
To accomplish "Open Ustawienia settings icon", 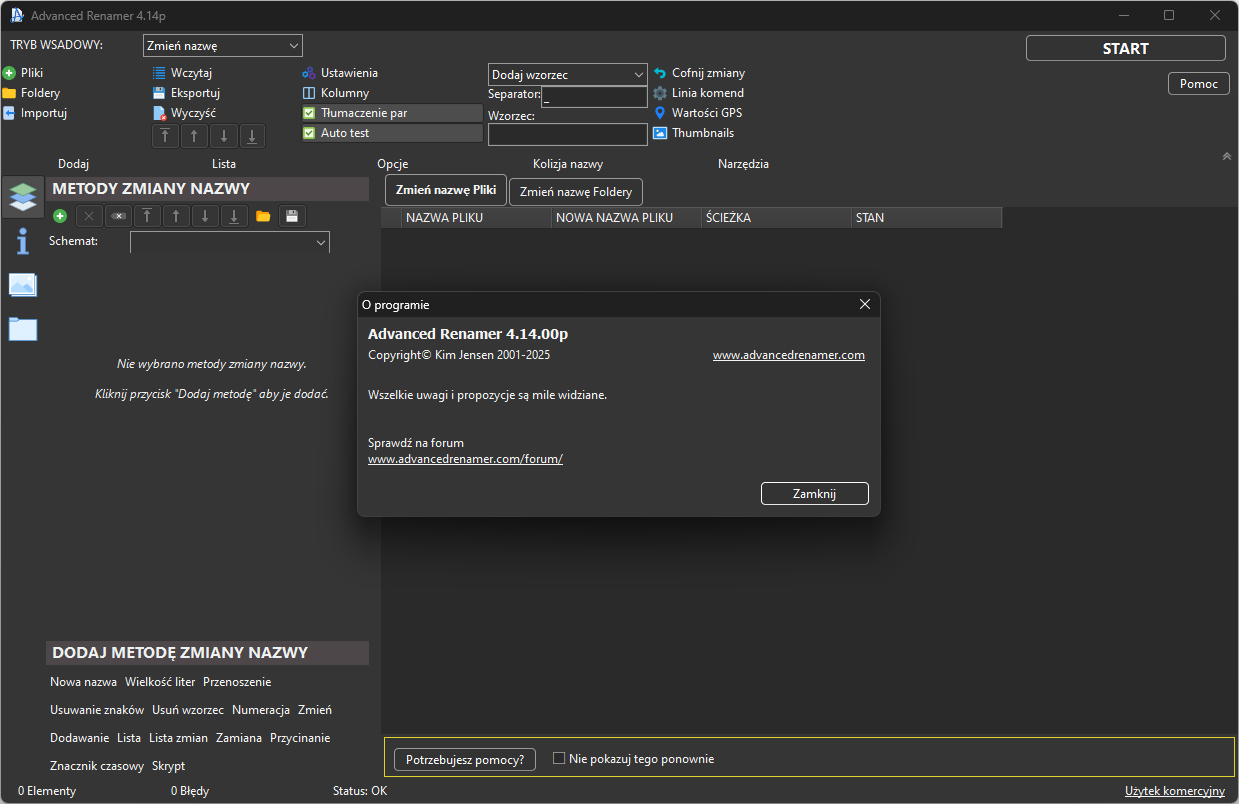I will tap(309, 73).
